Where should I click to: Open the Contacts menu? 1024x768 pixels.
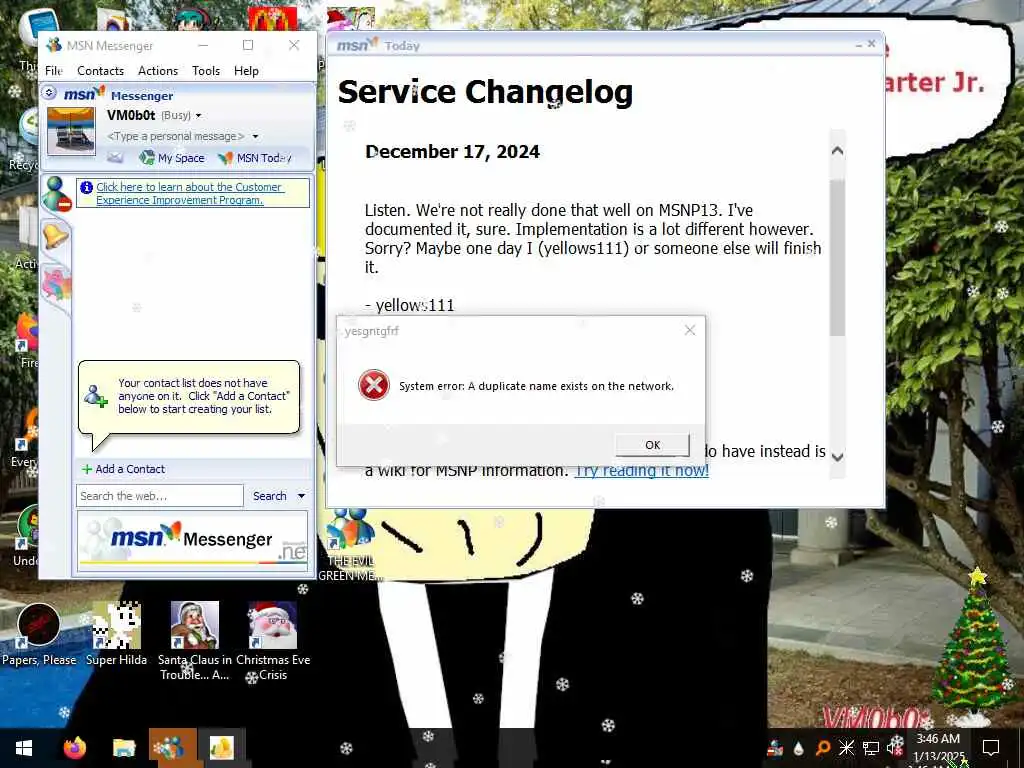tap(100, 71)
